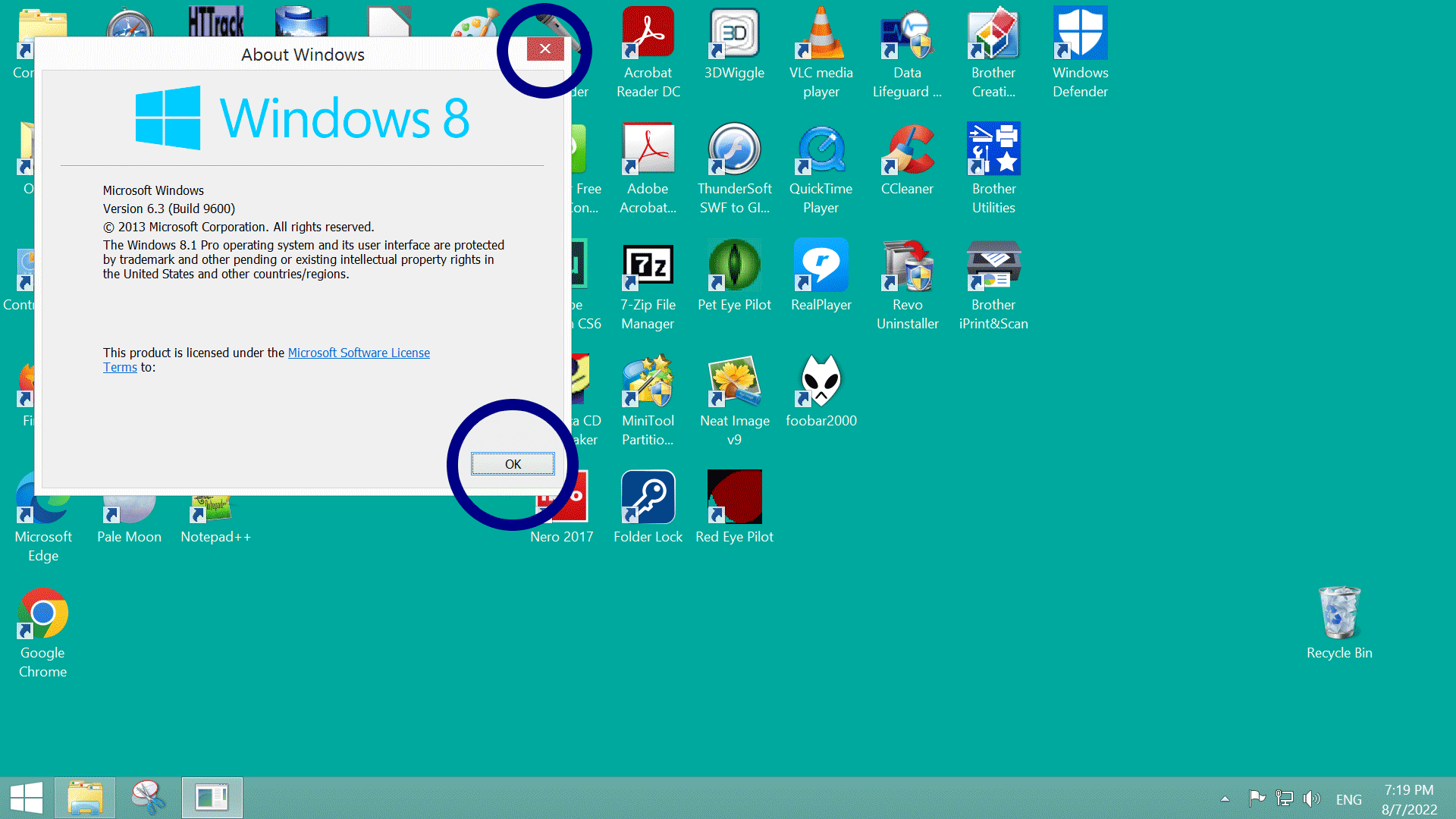Click the Google Chrome desktop icon

43,633
